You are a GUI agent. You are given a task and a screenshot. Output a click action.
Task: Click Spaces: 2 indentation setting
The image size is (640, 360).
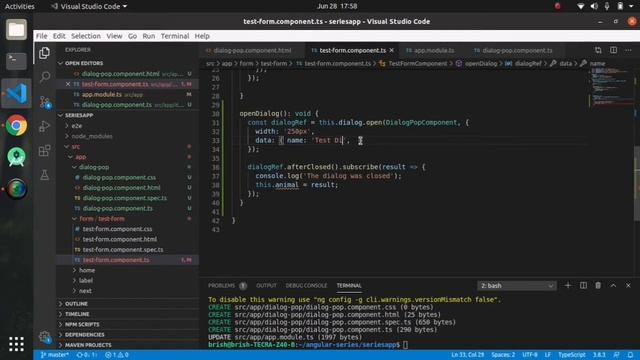tap(503, 355)
